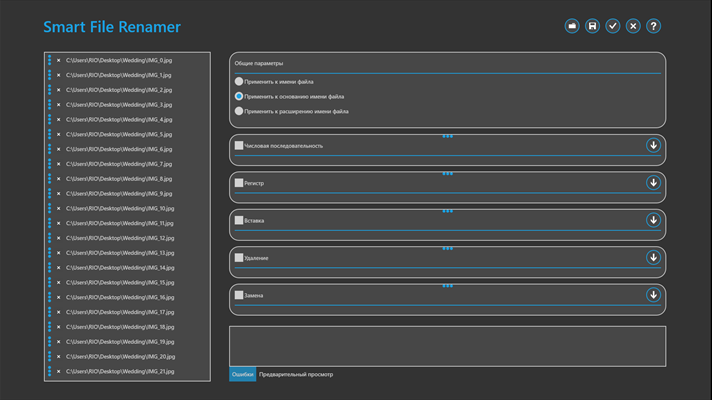Viewport: 712px width, 400px height.
Task: Switch to the 'Ошибки' tab
Action: 242,375
